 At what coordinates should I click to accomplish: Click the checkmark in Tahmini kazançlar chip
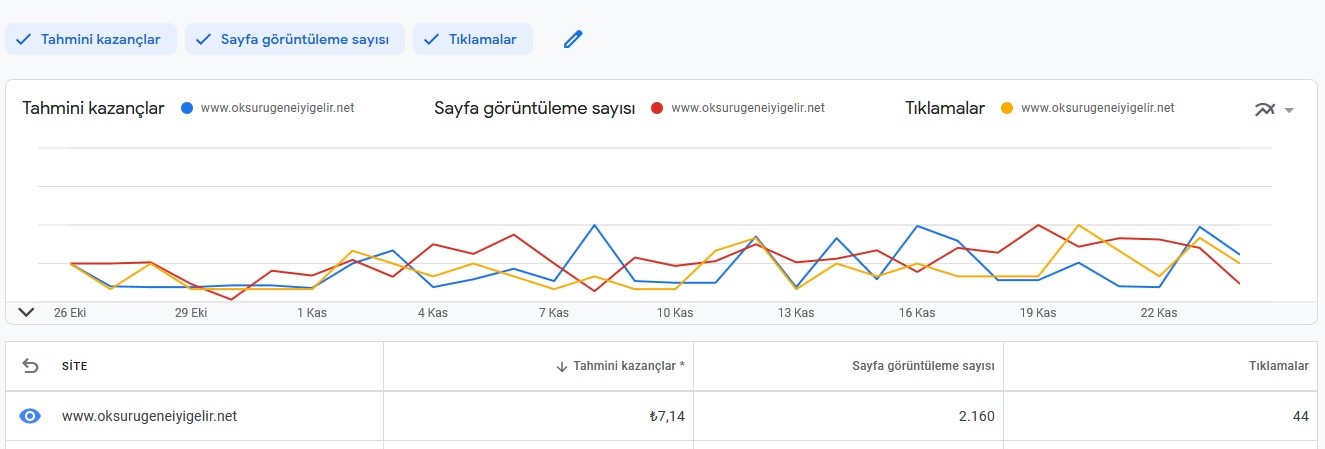23,39
